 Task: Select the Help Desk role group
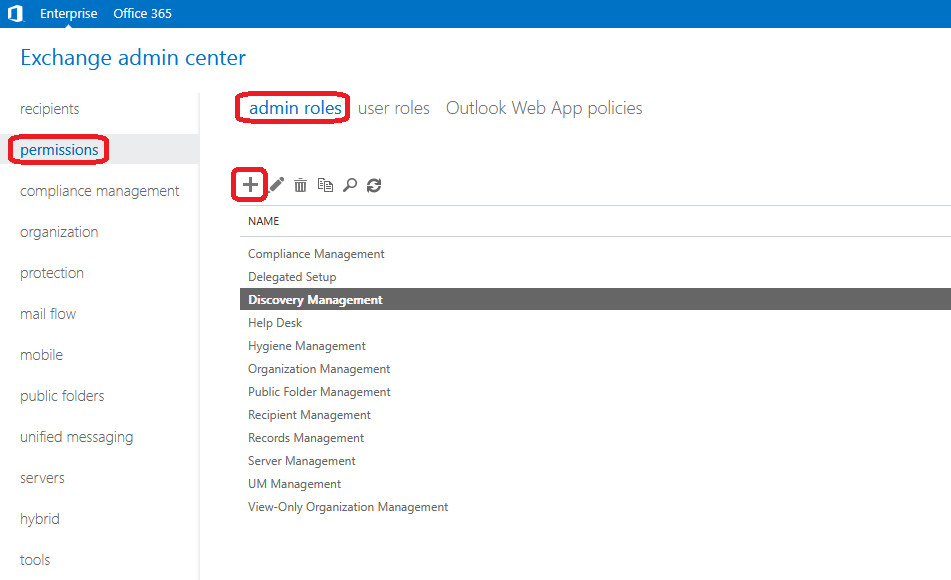point(275,323)
